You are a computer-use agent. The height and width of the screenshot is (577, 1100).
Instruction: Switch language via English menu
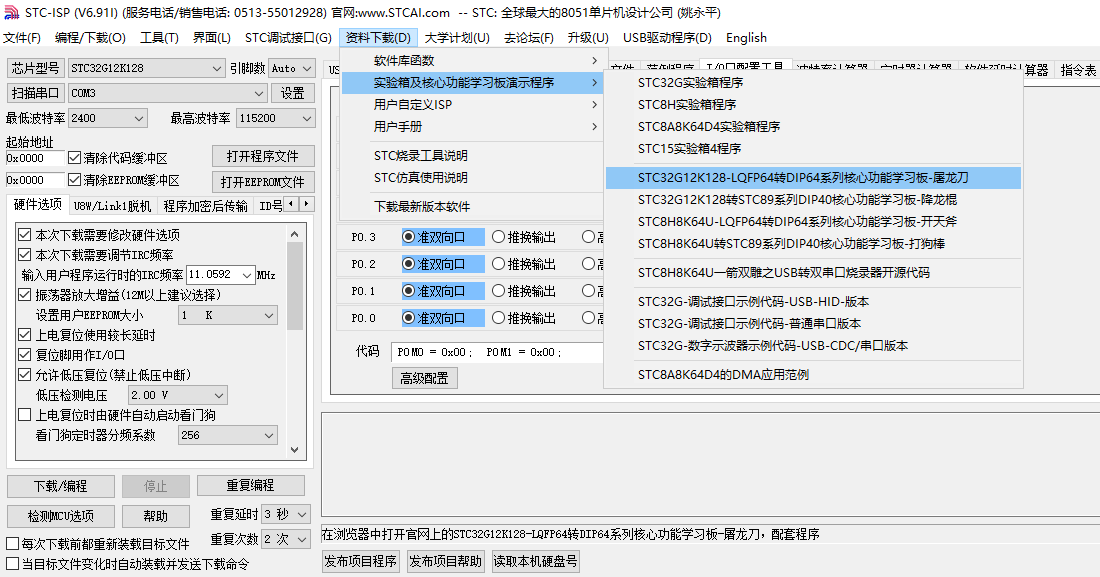tap(746, 38)
